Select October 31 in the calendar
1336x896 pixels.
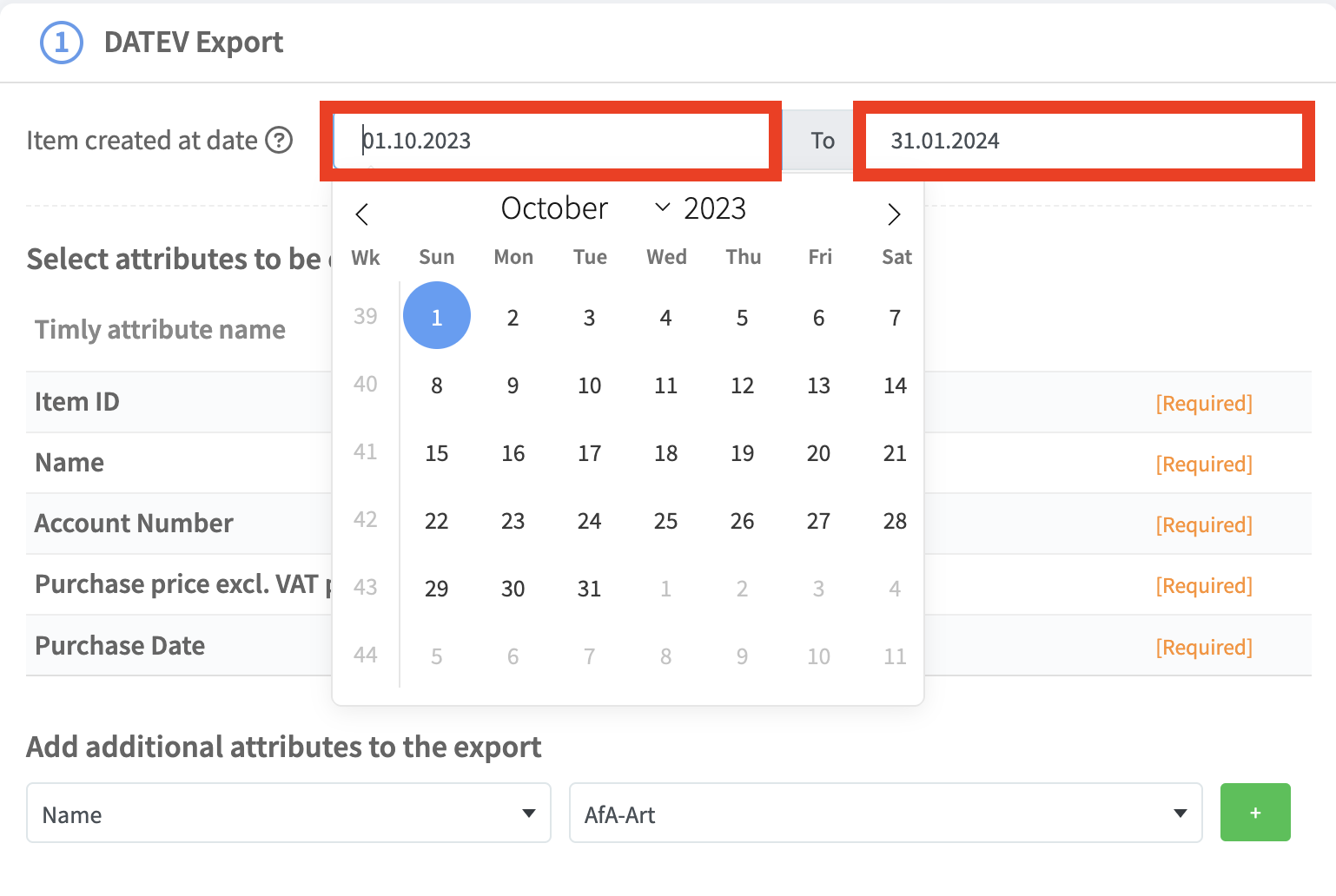(590, 589)
